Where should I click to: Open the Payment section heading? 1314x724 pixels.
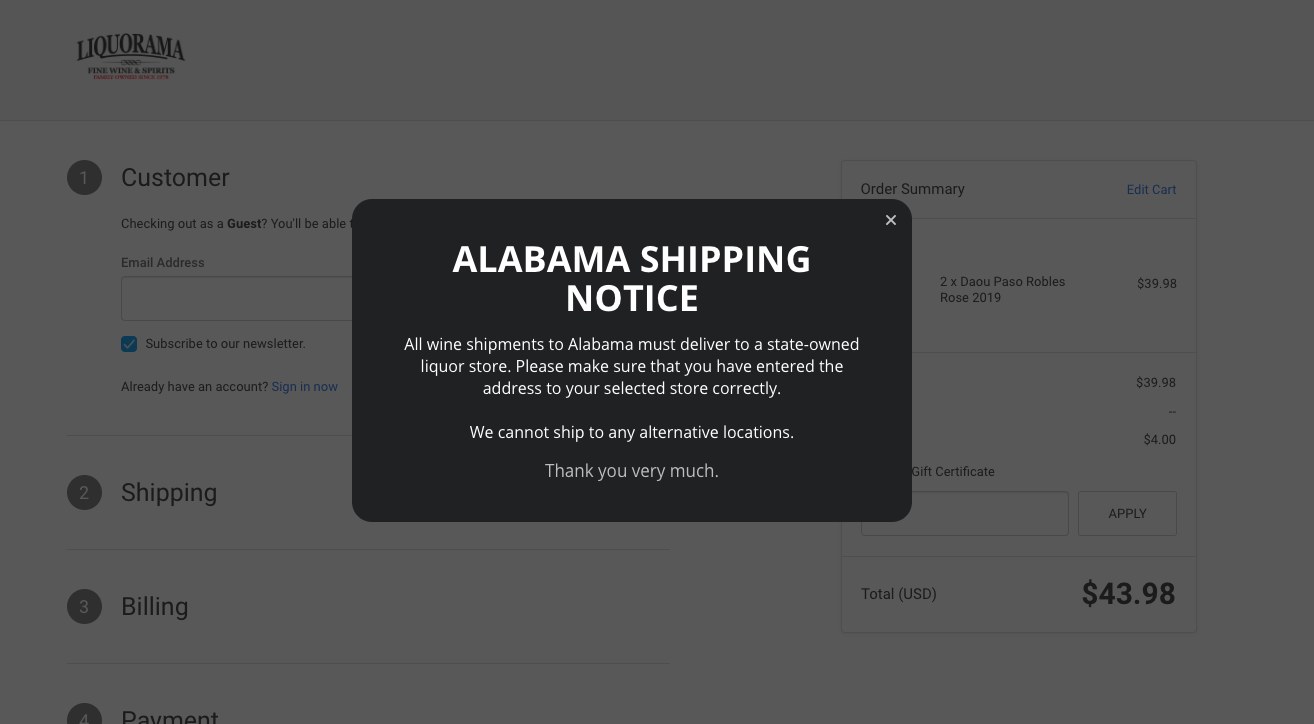click(170, 715)
